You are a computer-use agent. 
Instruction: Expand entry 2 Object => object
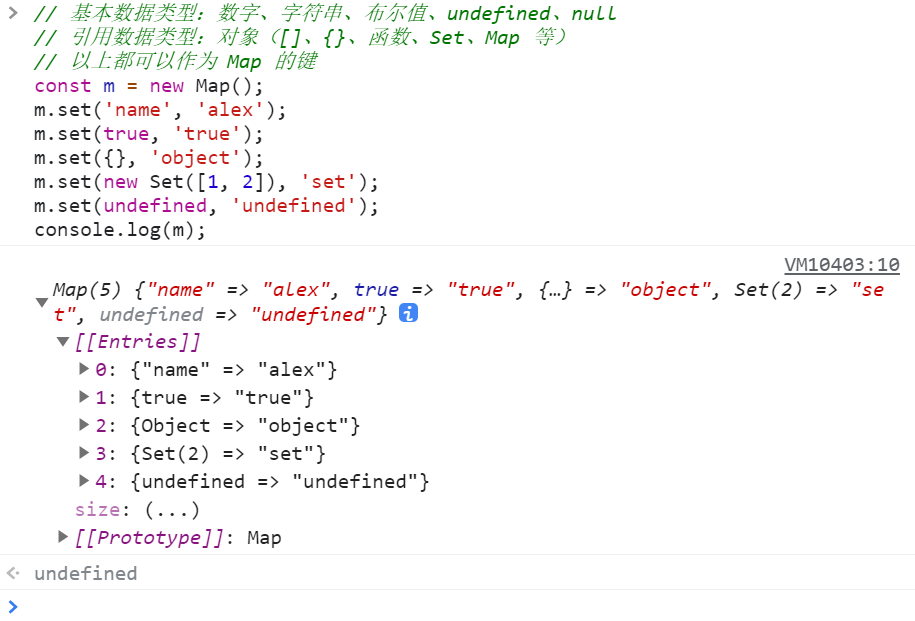click(84, 425)
